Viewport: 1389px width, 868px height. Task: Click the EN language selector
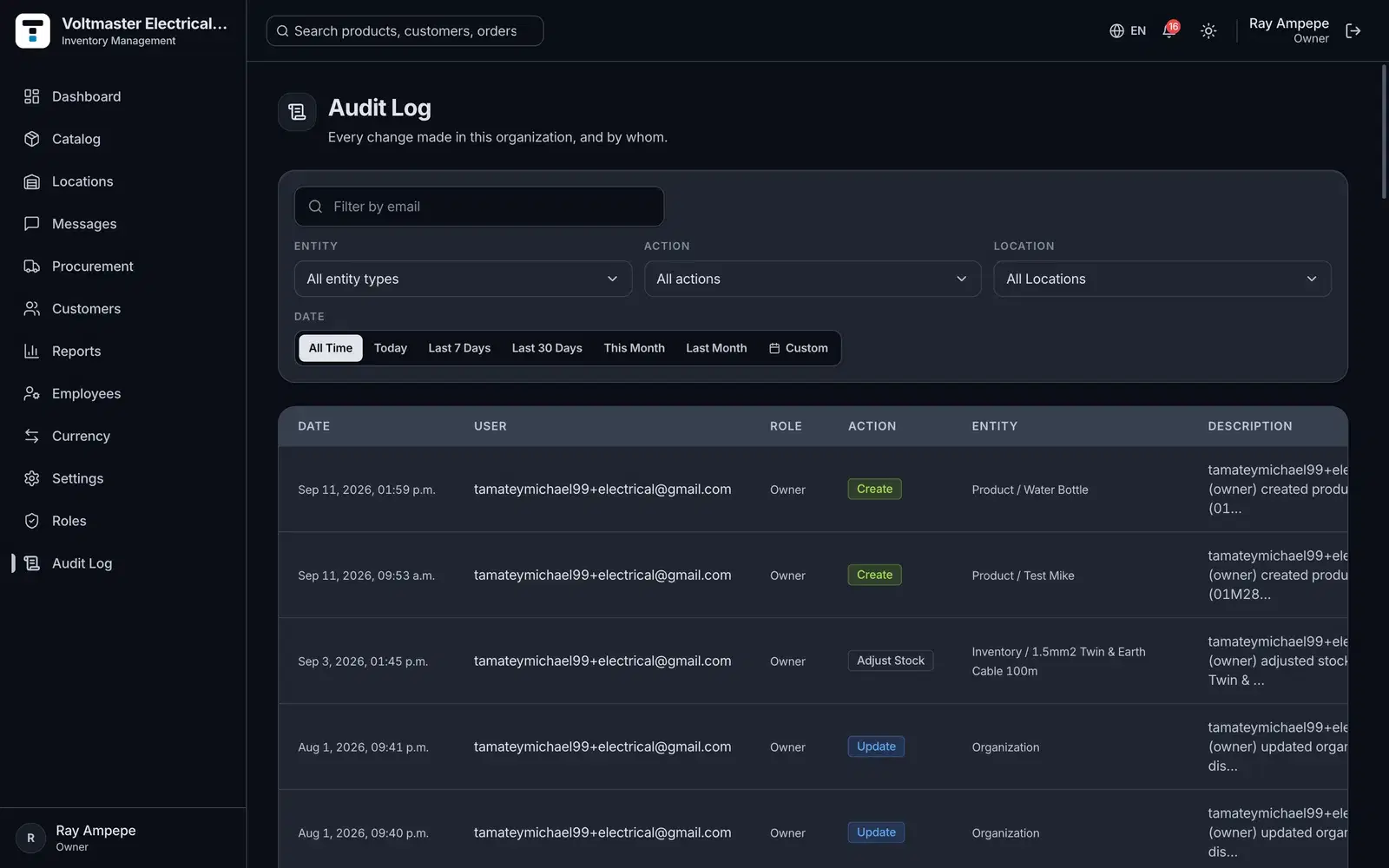click(1128, 30)
